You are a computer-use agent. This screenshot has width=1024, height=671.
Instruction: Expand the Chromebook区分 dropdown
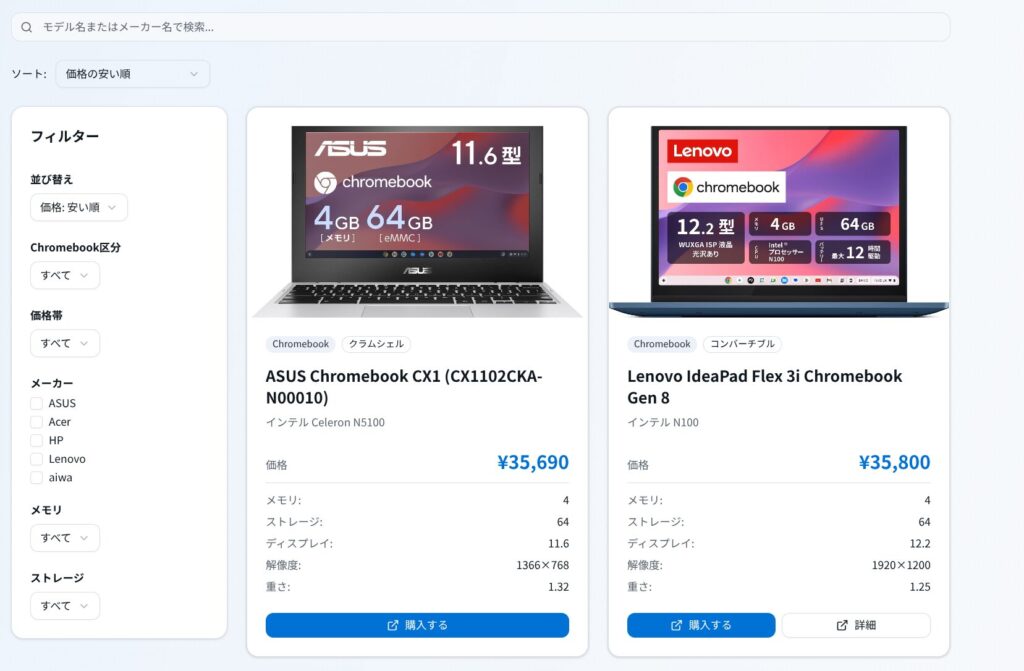click(x=65, y=275)
